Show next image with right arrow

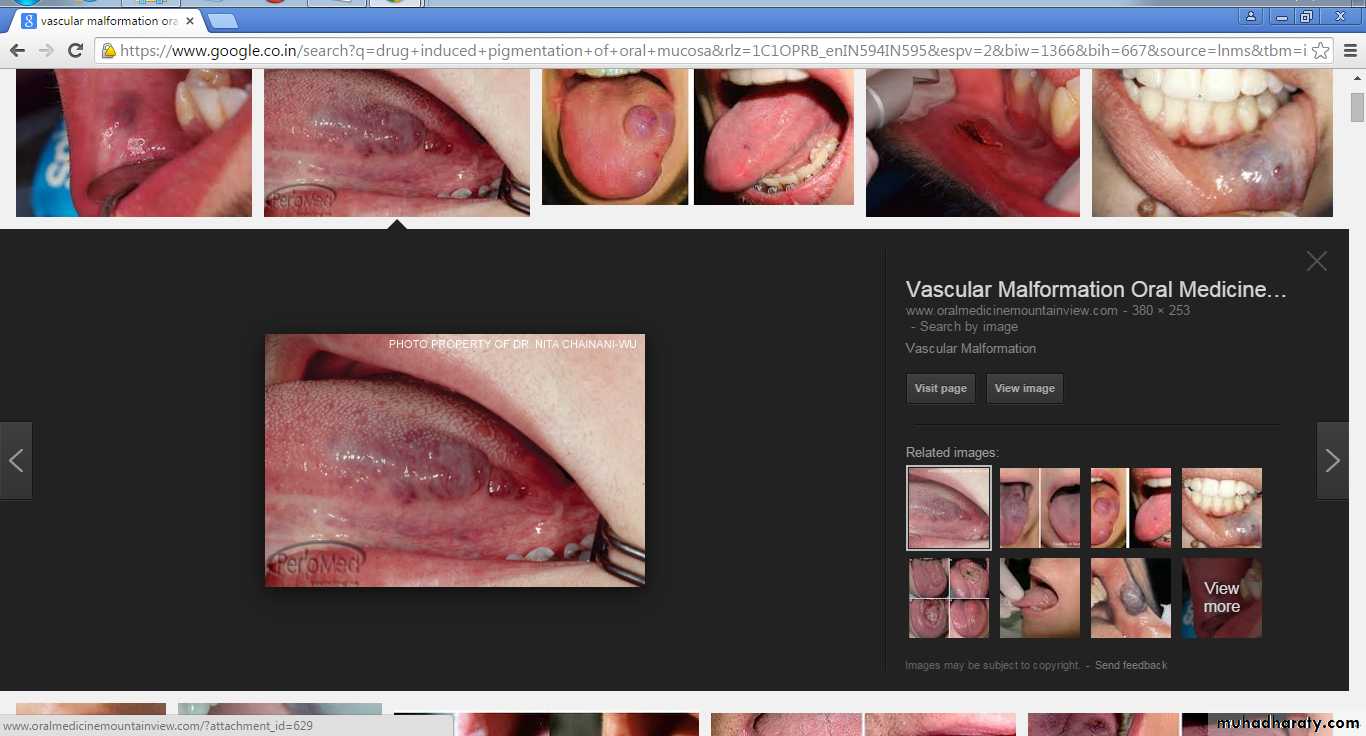pyautogui.click(x=1332, y=460)
